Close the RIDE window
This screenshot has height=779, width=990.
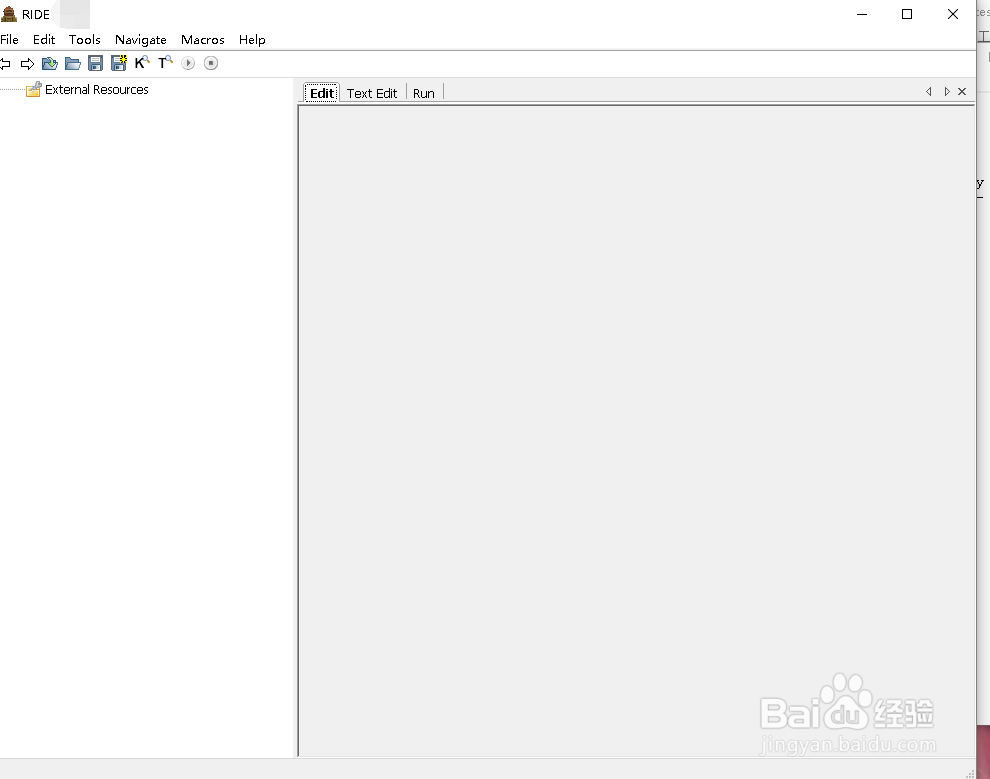coord(953,14)
